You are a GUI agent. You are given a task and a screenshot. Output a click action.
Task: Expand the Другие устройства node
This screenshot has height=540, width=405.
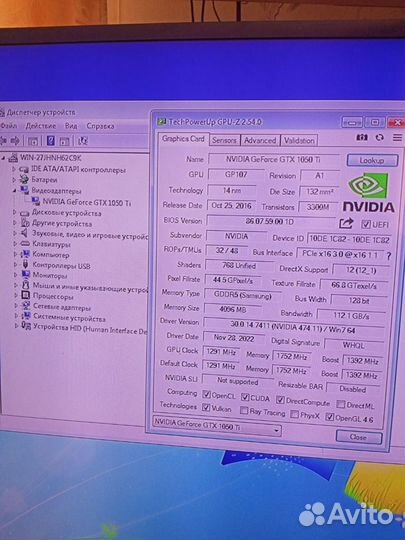coord(14,222)
